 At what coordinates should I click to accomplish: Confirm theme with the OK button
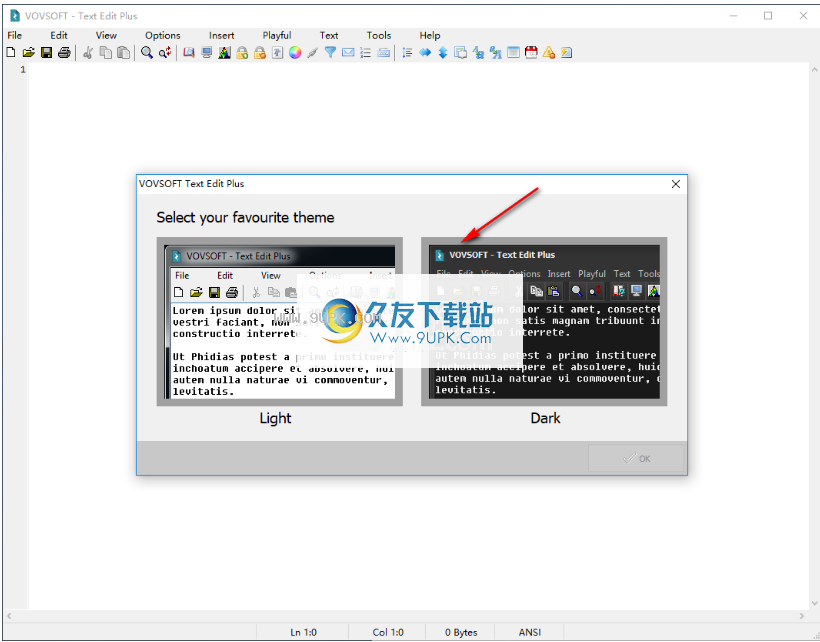pyautogui.click(x=636, y=458)
